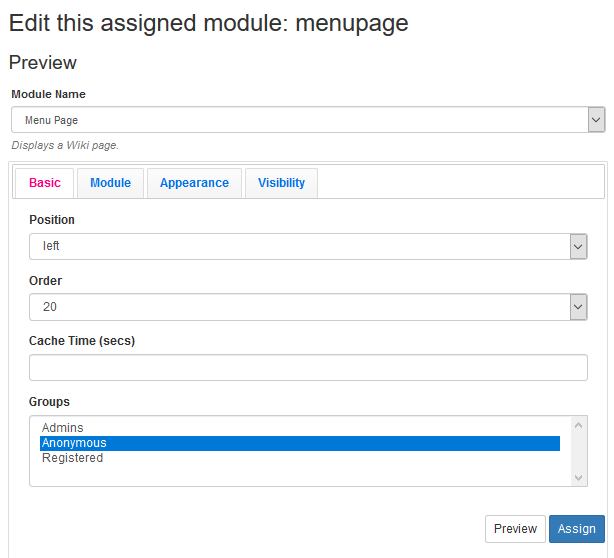
Task: Go to the Visibility tab
Action: pyautogui.click(x=281, y=183)
